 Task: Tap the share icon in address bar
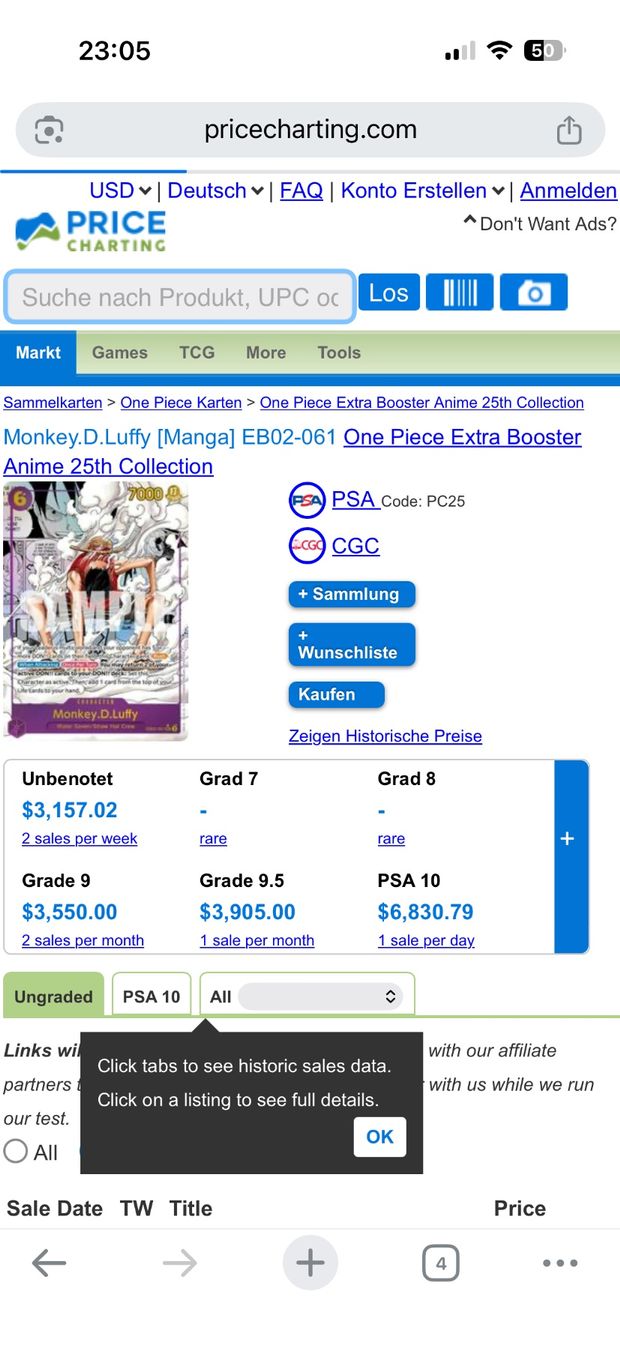pos(569,130)
